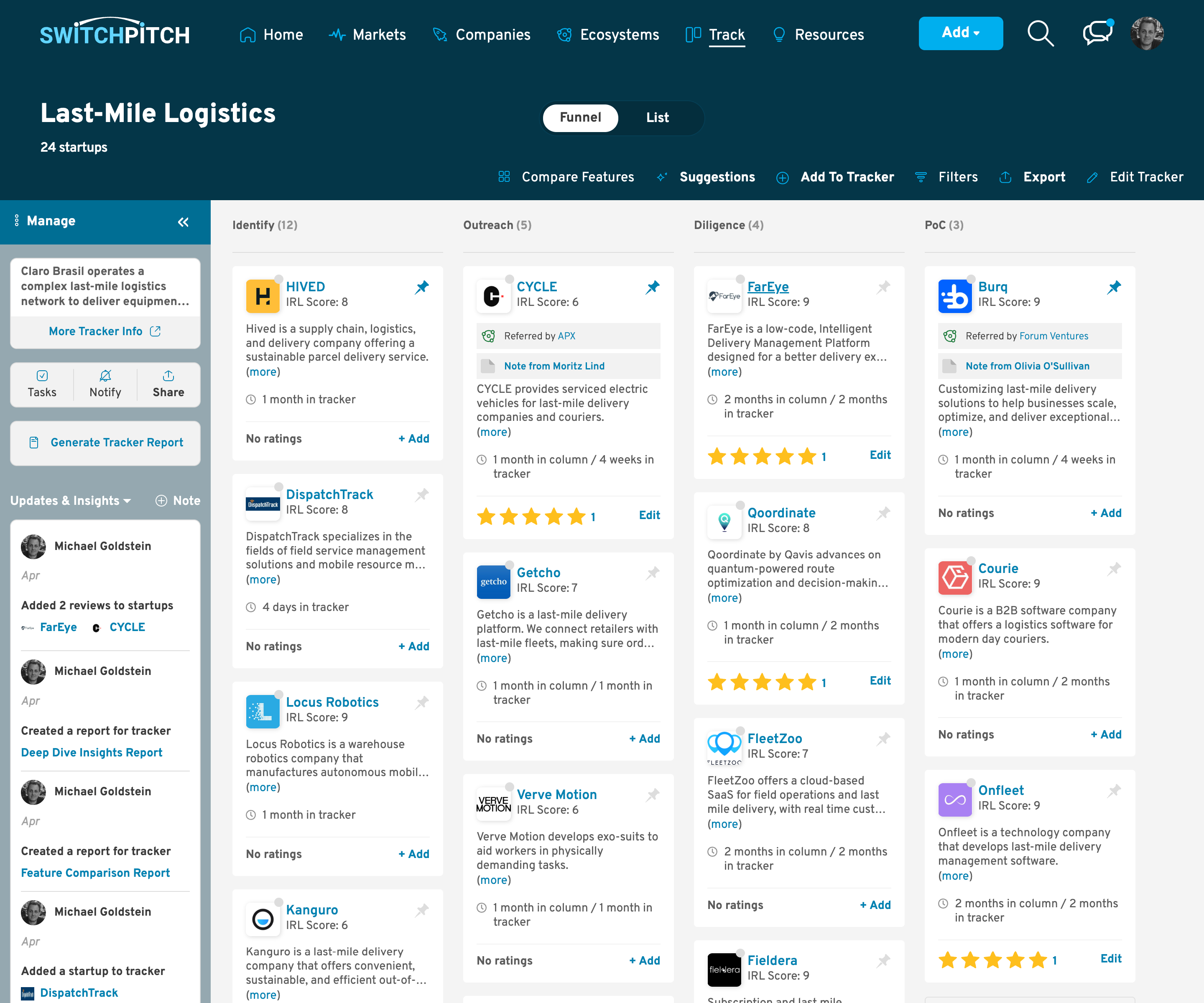Click CYCLE's five-star rating
Screen dimensions: 1204x1003
[x=531, y=517]
